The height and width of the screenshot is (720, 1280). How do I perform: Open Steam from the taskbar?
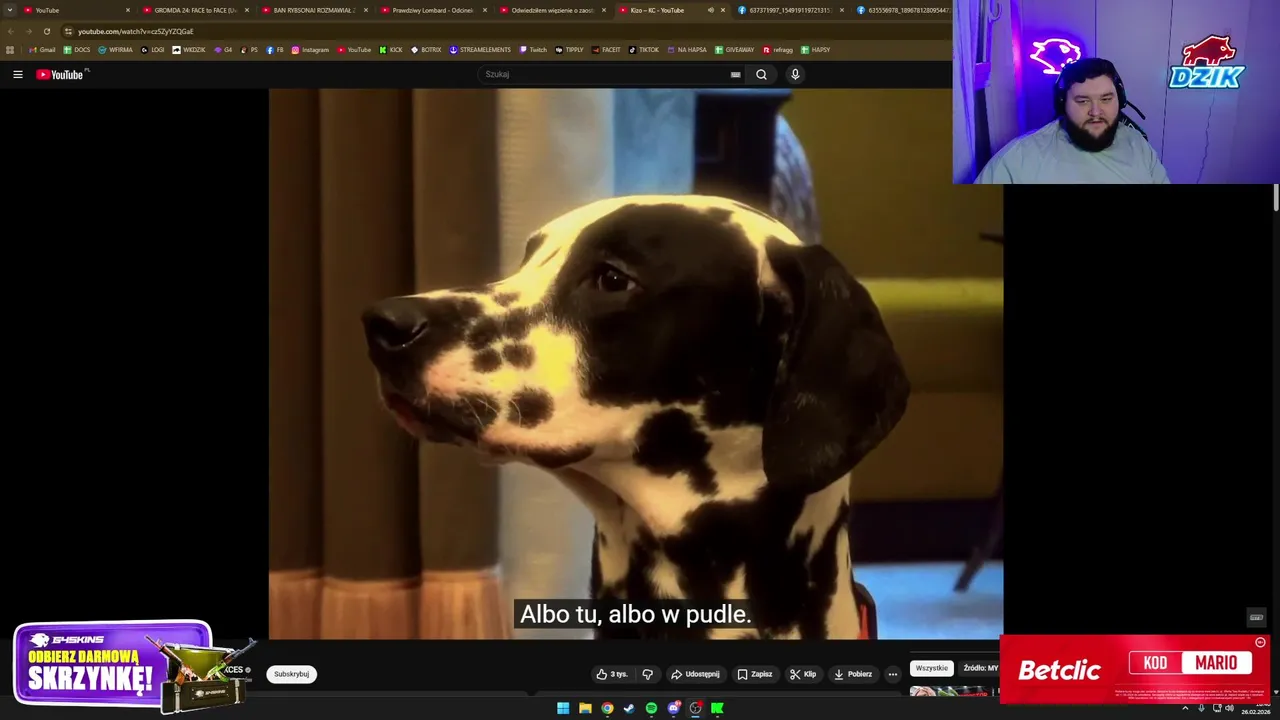[629, 708]
